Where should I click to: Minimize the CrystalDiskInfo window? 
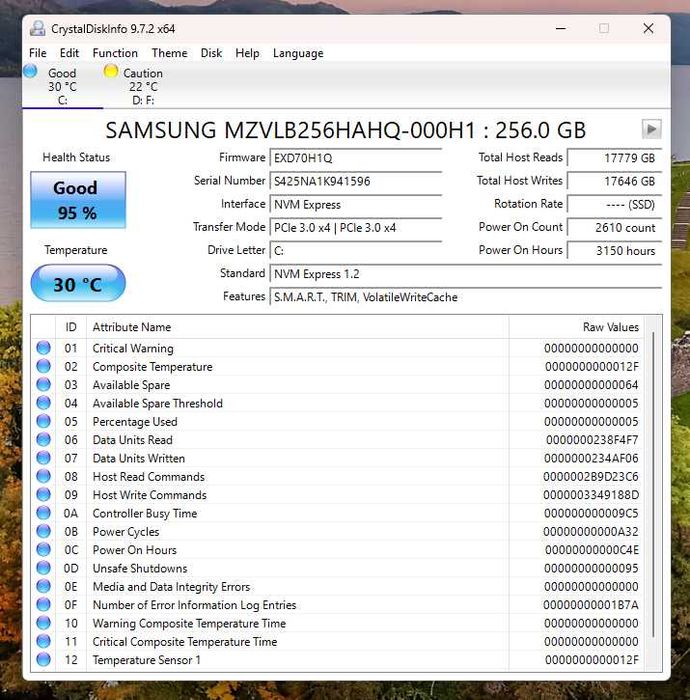tap(561, 29)
